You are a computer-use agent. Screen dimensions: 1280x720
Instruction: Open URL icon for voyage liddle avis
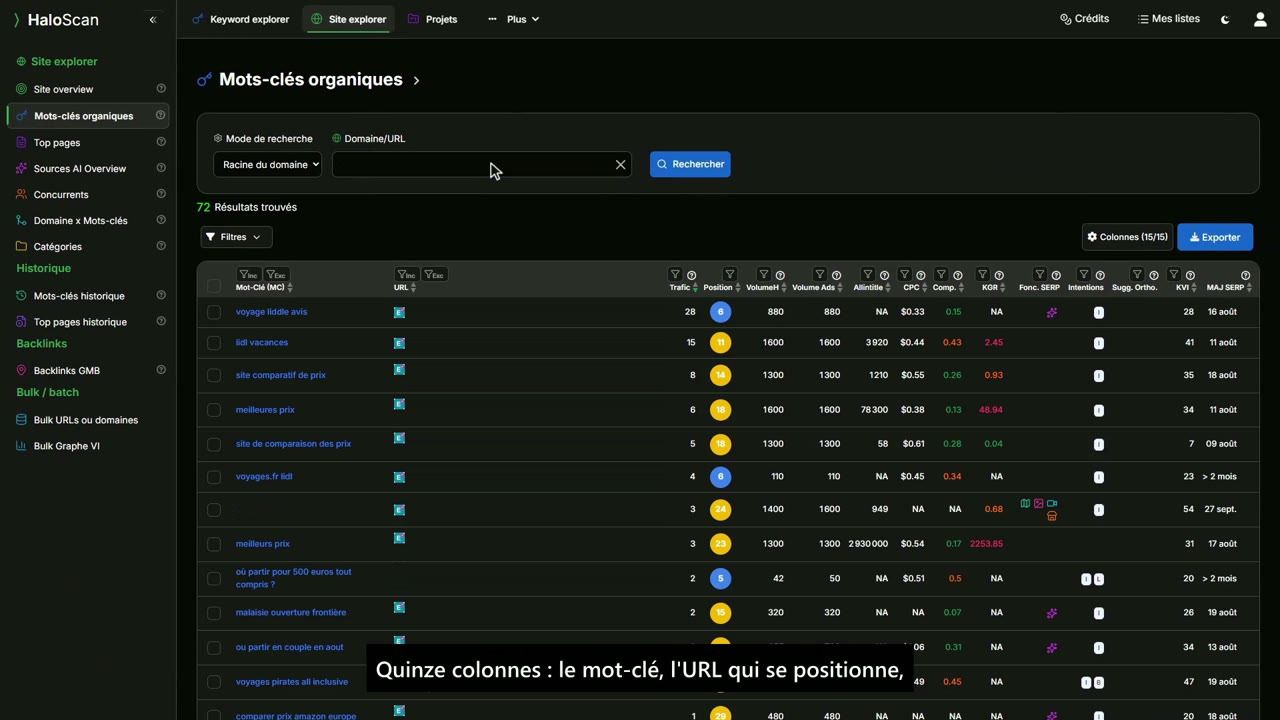(399, 312)
